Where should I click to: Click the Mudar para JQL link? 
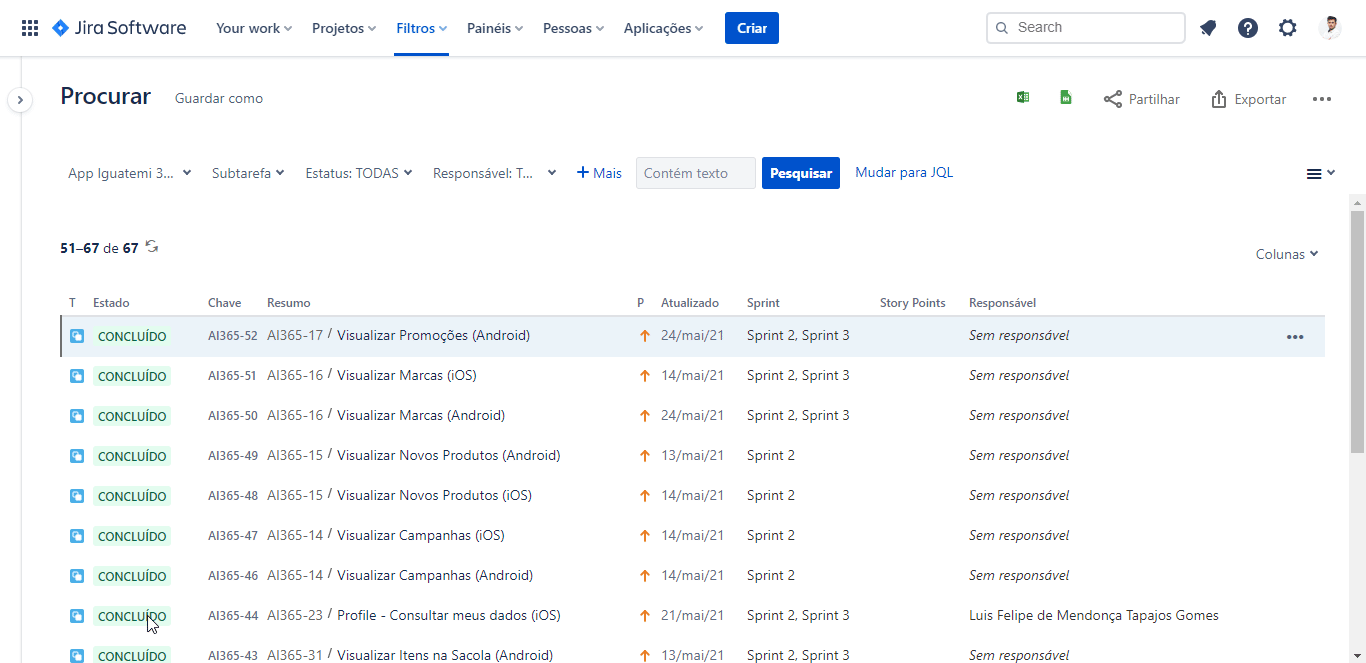point(904,172)
